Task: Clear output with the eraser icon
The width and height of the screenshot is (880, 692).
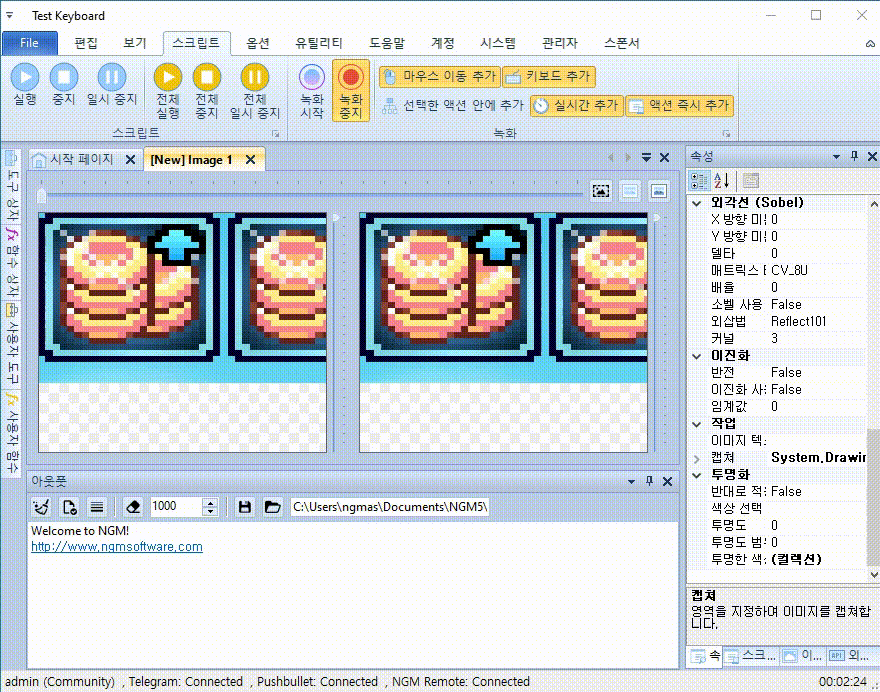Action: click(x=133, y=507)
